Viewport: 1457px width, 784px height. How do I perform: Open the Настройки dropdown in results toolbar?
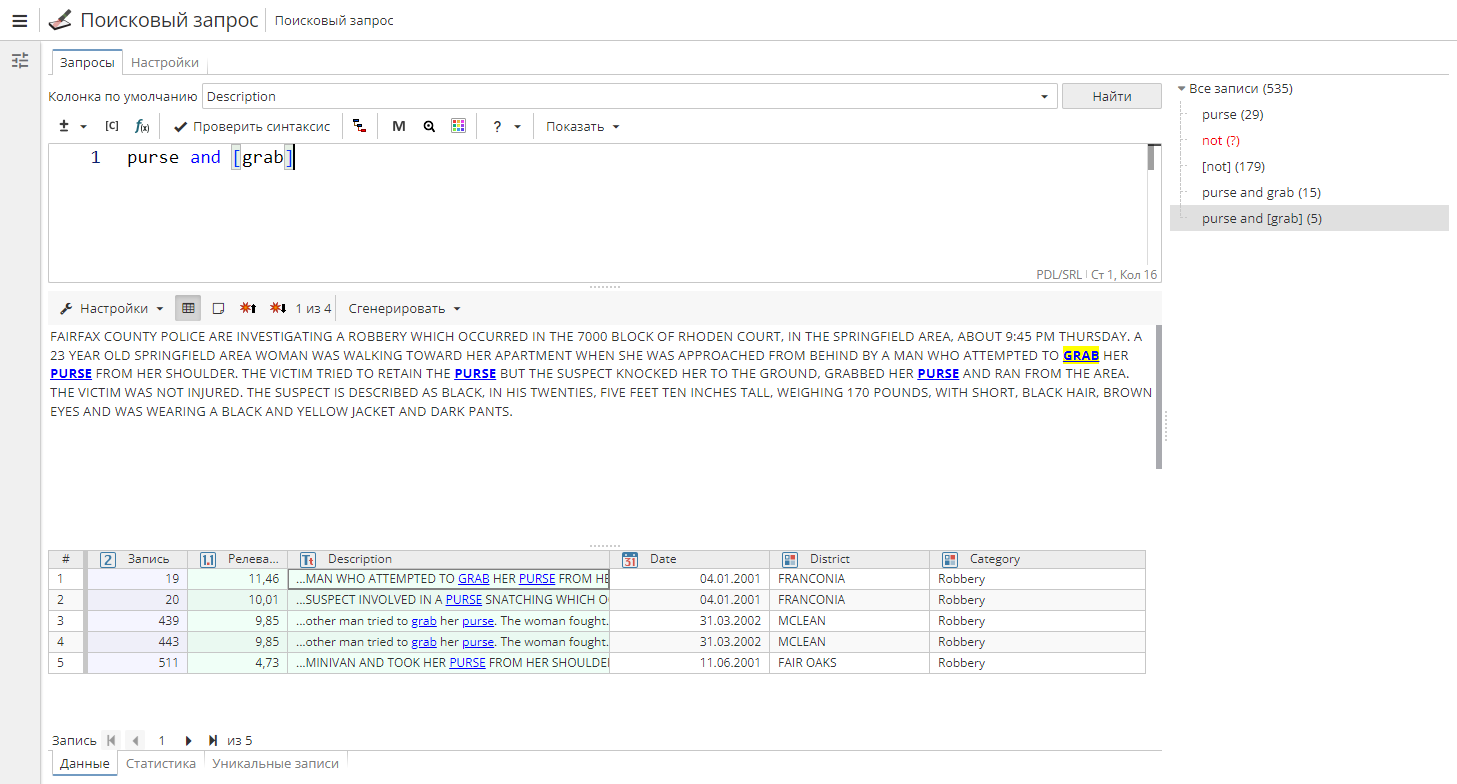point(111,308)
